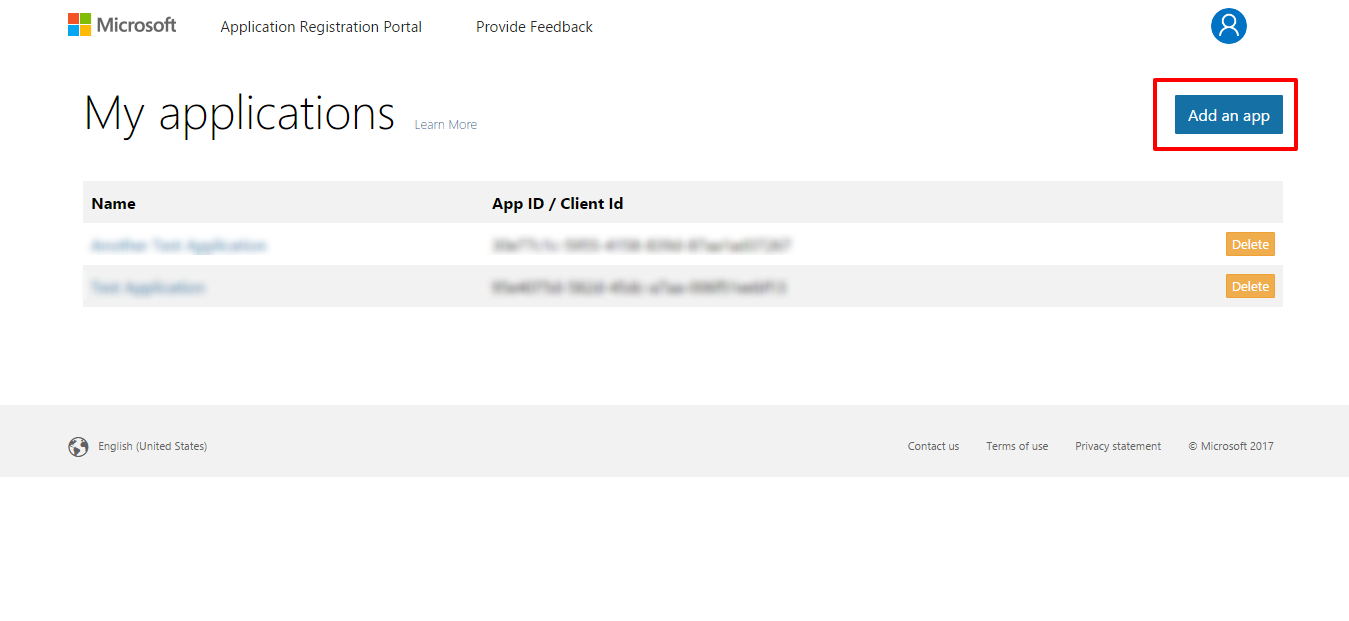View the Privacy statement link
The image size is (1349, 621).
coord(1118,446)
